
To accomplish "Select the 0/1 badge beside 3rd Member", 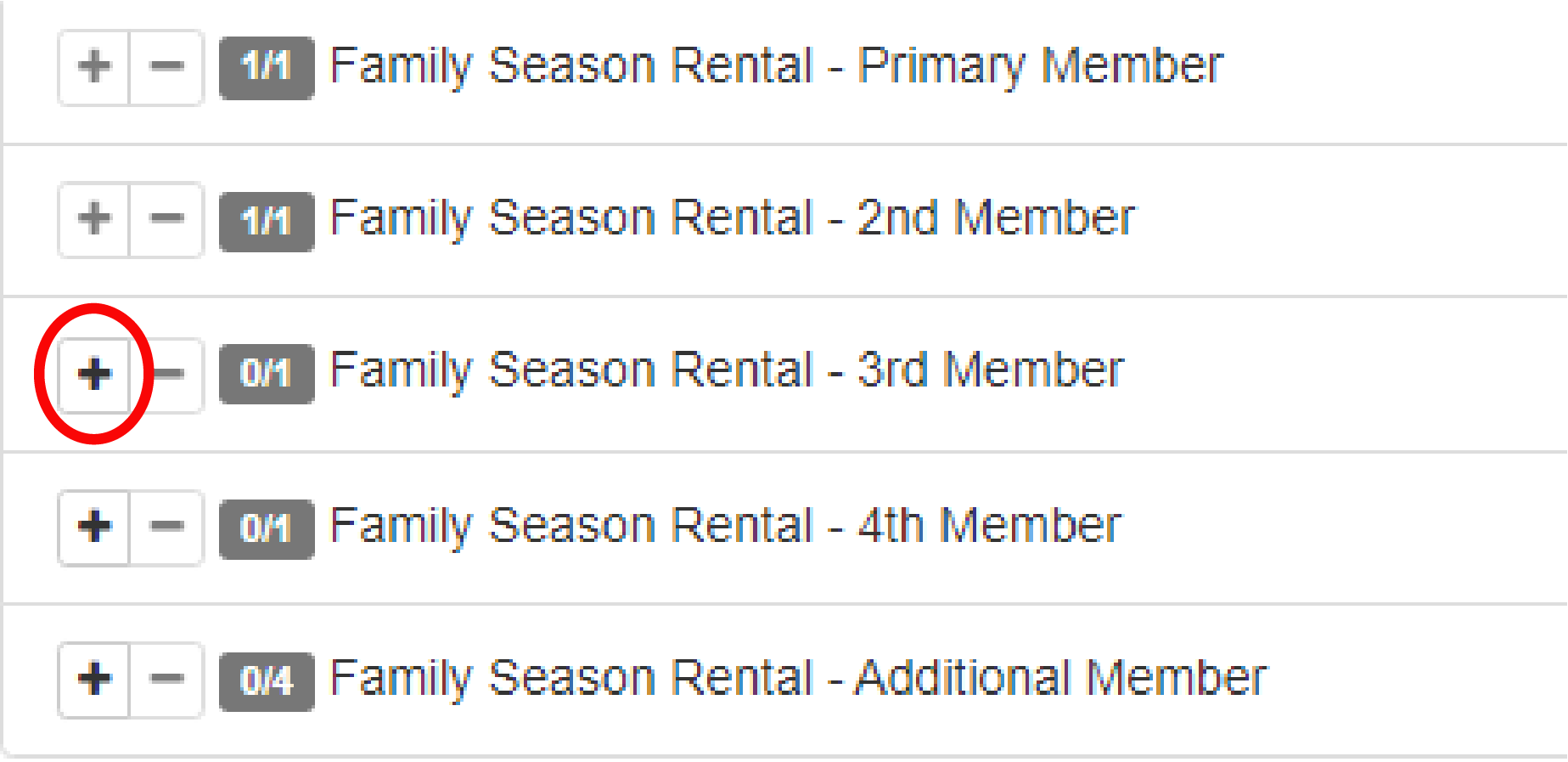I will [x=265, y=372].
